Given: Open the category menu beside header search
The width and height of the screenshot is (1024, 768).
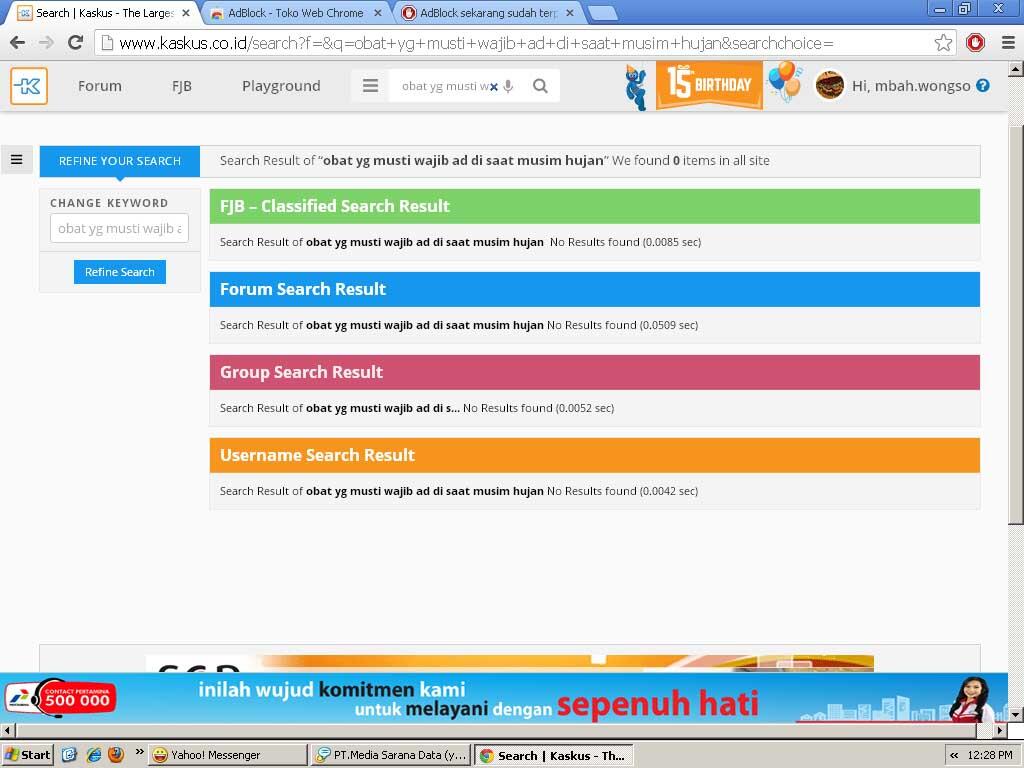Looking at the screenshot, I should 370,86.
